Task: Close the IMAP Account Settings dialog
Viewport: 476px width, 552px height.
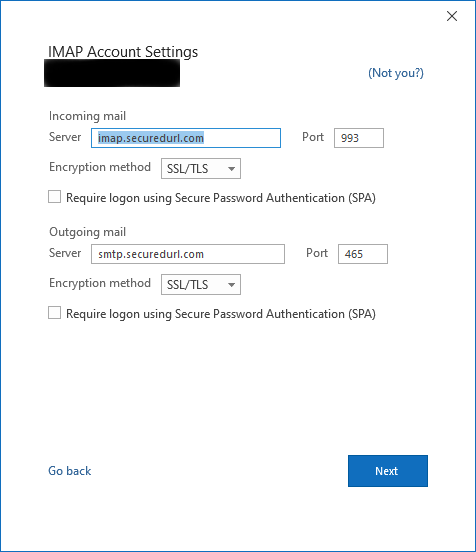Action: click(452, 16)
